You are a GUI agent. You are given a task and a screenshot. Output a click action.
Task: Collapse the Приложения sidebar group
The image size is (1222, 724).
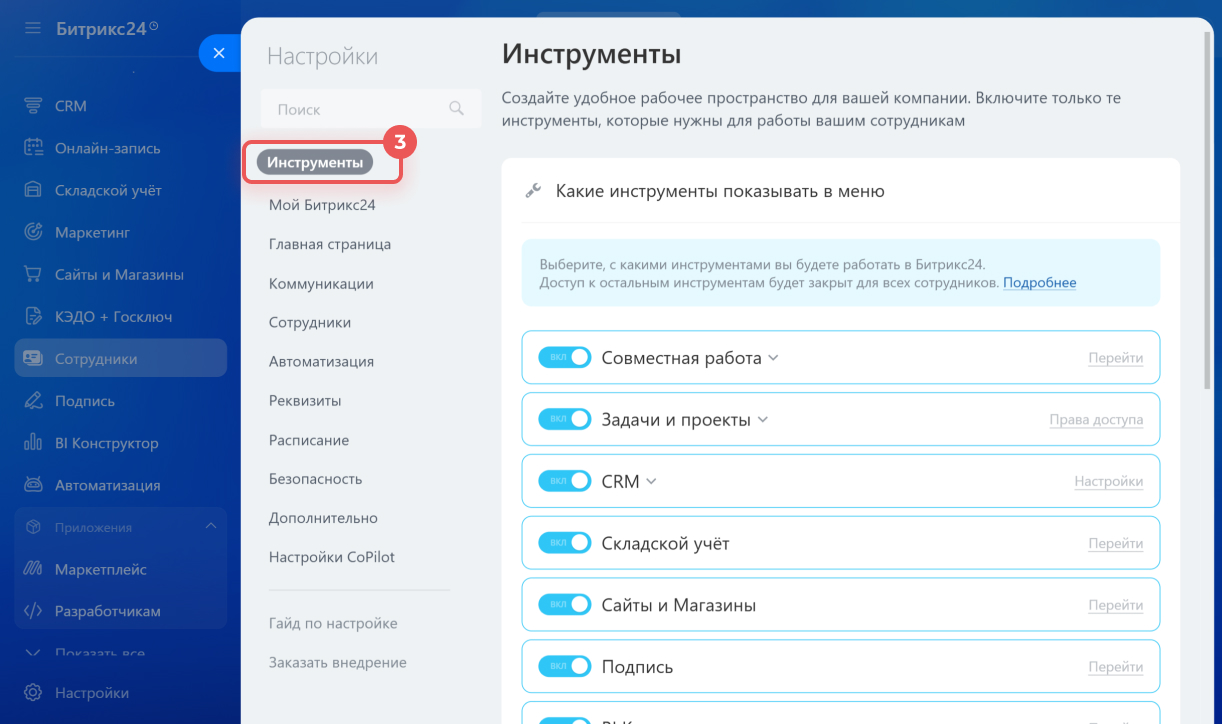(x=210, y=526)
